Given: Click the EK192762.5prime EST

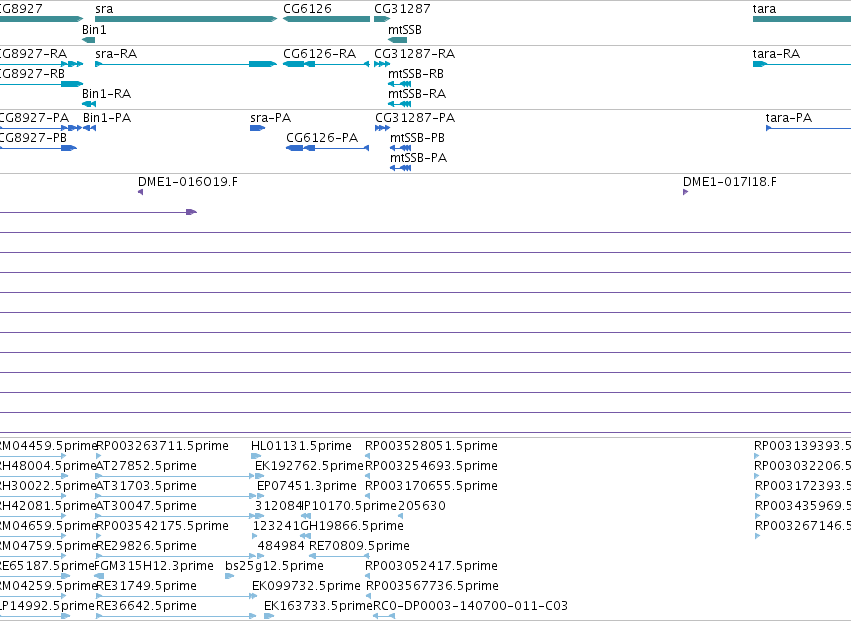Looking at the screenshot, I should (259, 476).
